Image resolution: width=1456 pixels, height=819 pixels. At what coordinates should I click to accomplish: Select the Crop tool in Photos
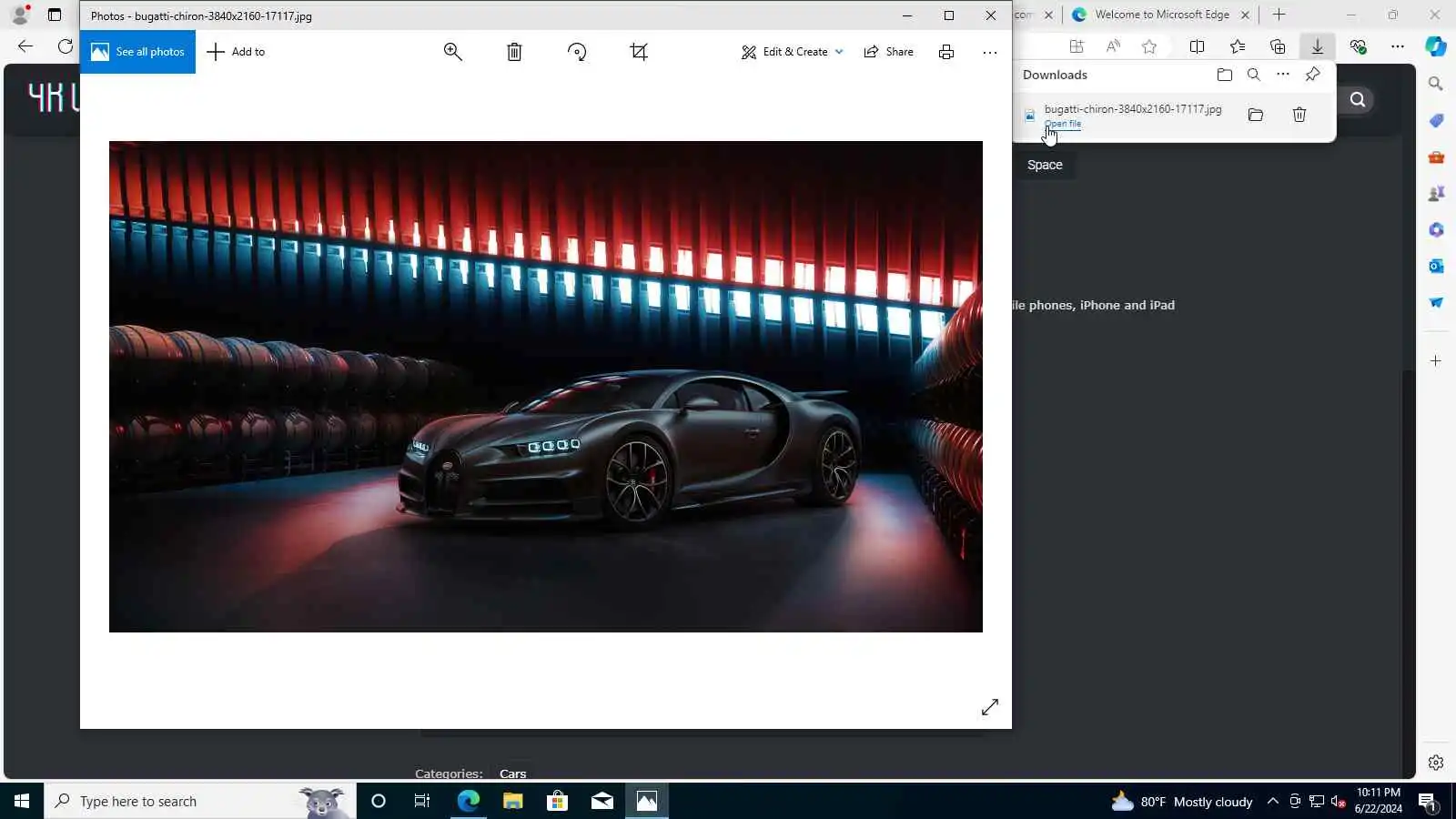[x=639, y=52]
